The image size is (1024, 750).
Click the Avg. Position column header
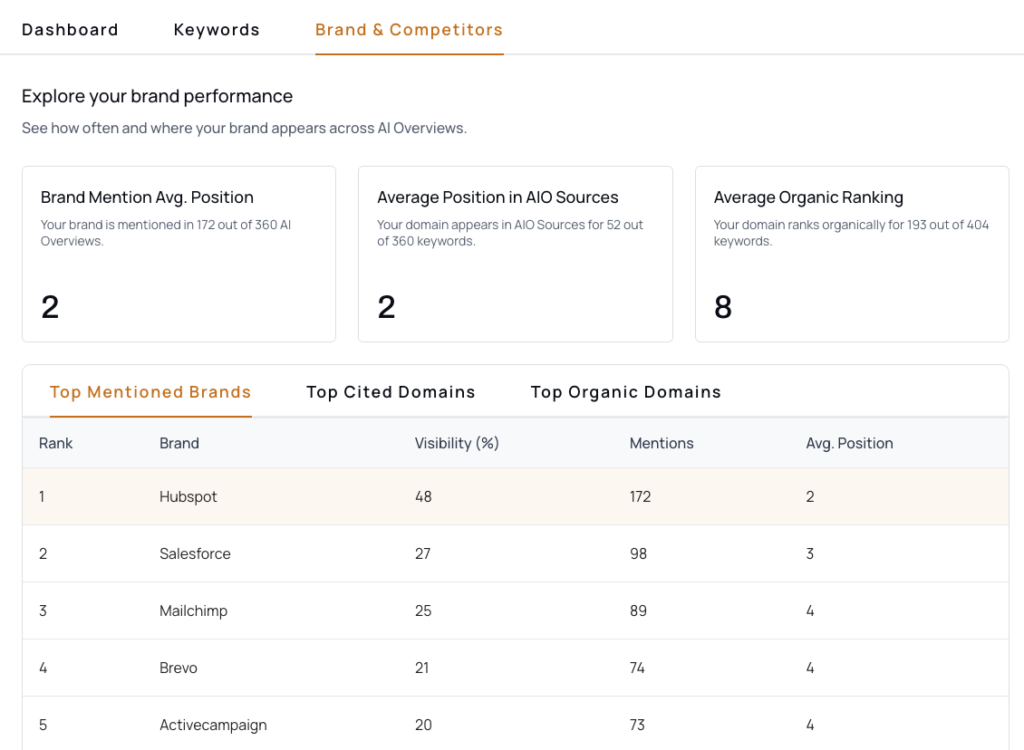(x=849, y=443)
